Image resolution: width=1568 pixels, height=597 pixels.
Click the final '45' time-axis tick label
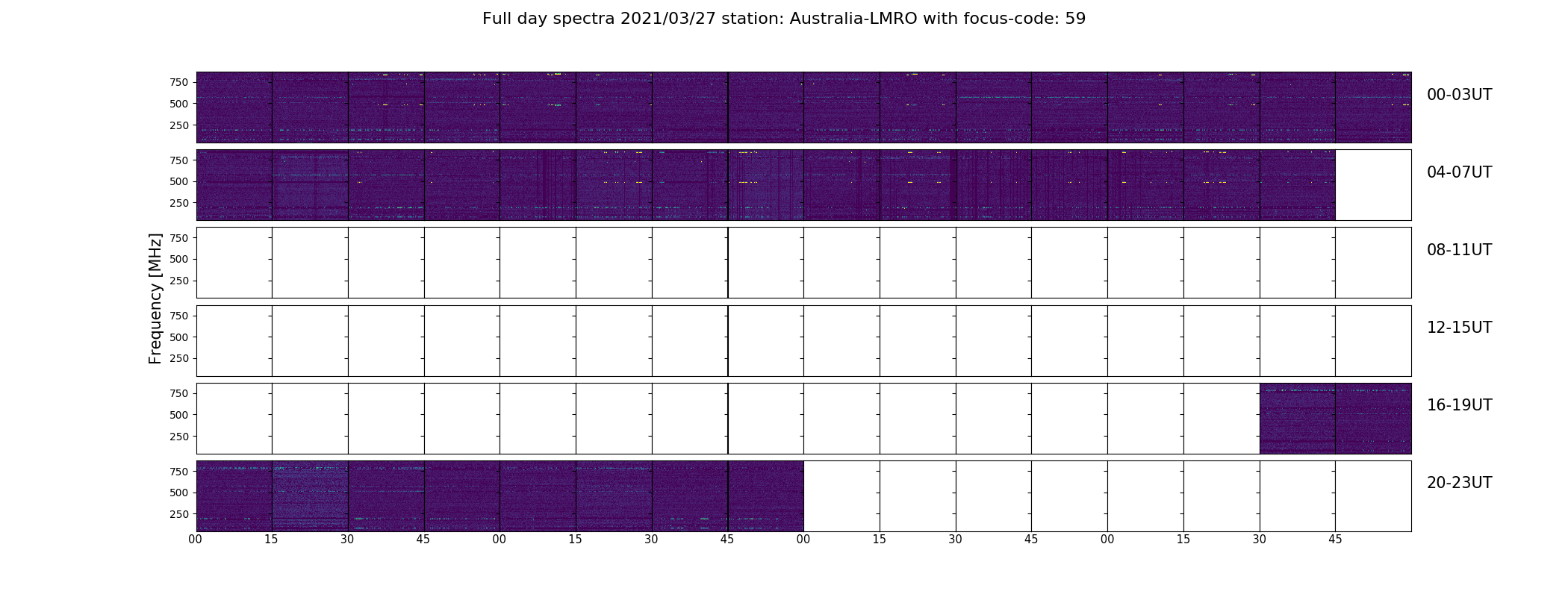point(1335,540)
